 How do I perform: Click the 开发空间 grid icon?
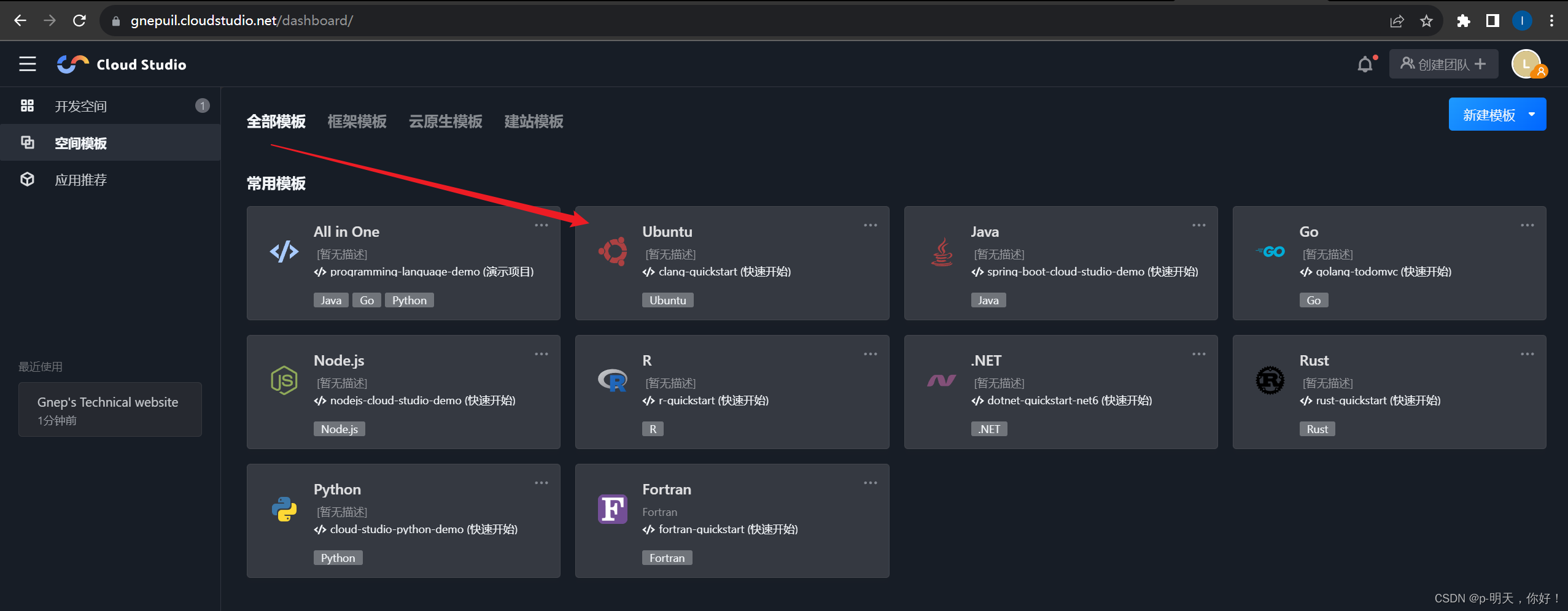27,106
